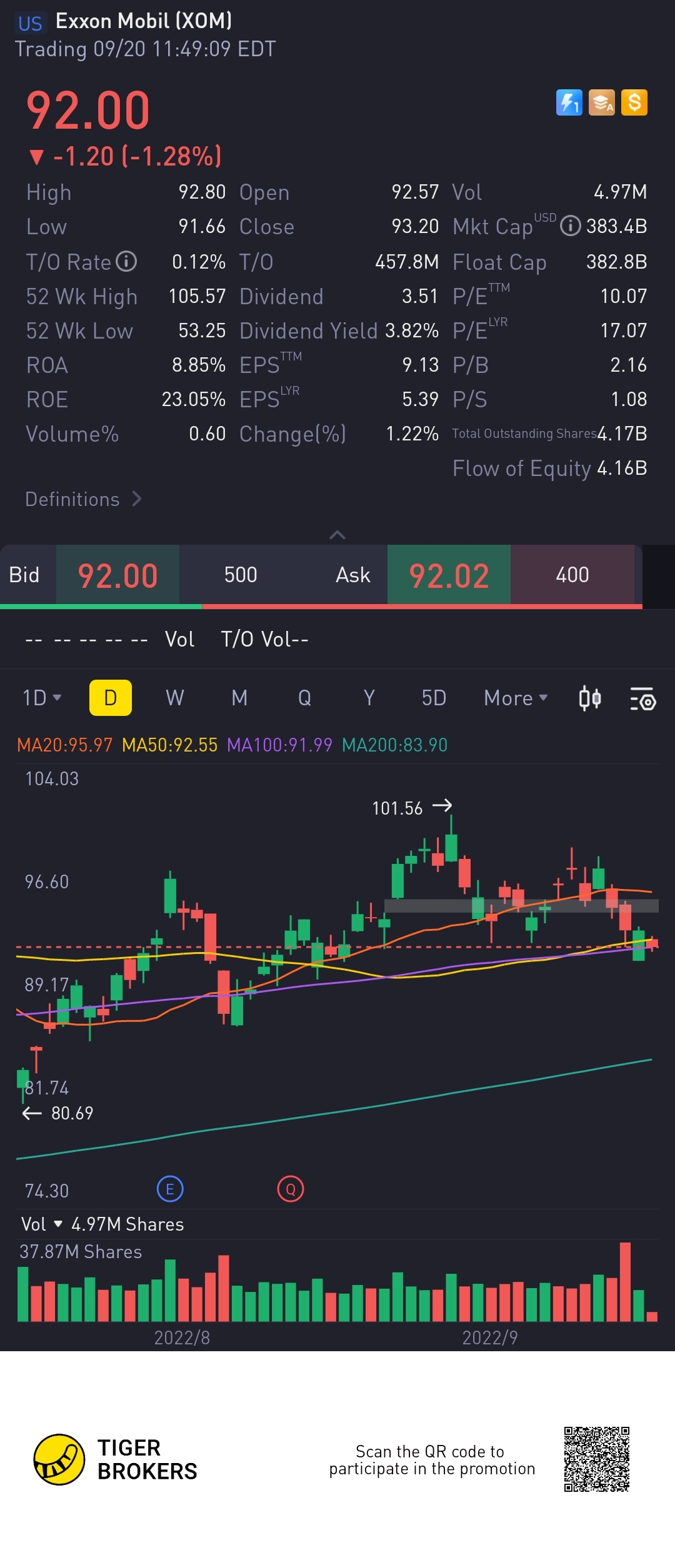This screenshot has height=1568, width=675.
Task: Switch to the Q quarterly tab
Action: 304,698
